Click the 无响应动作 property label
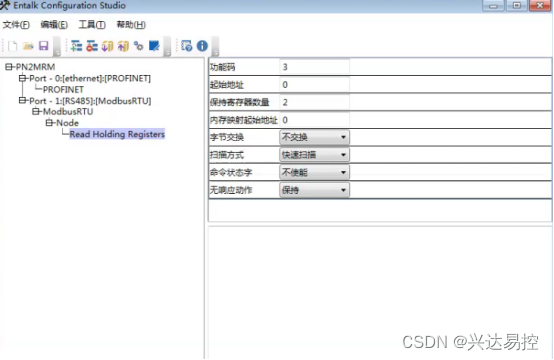 [x=231, y=190]
